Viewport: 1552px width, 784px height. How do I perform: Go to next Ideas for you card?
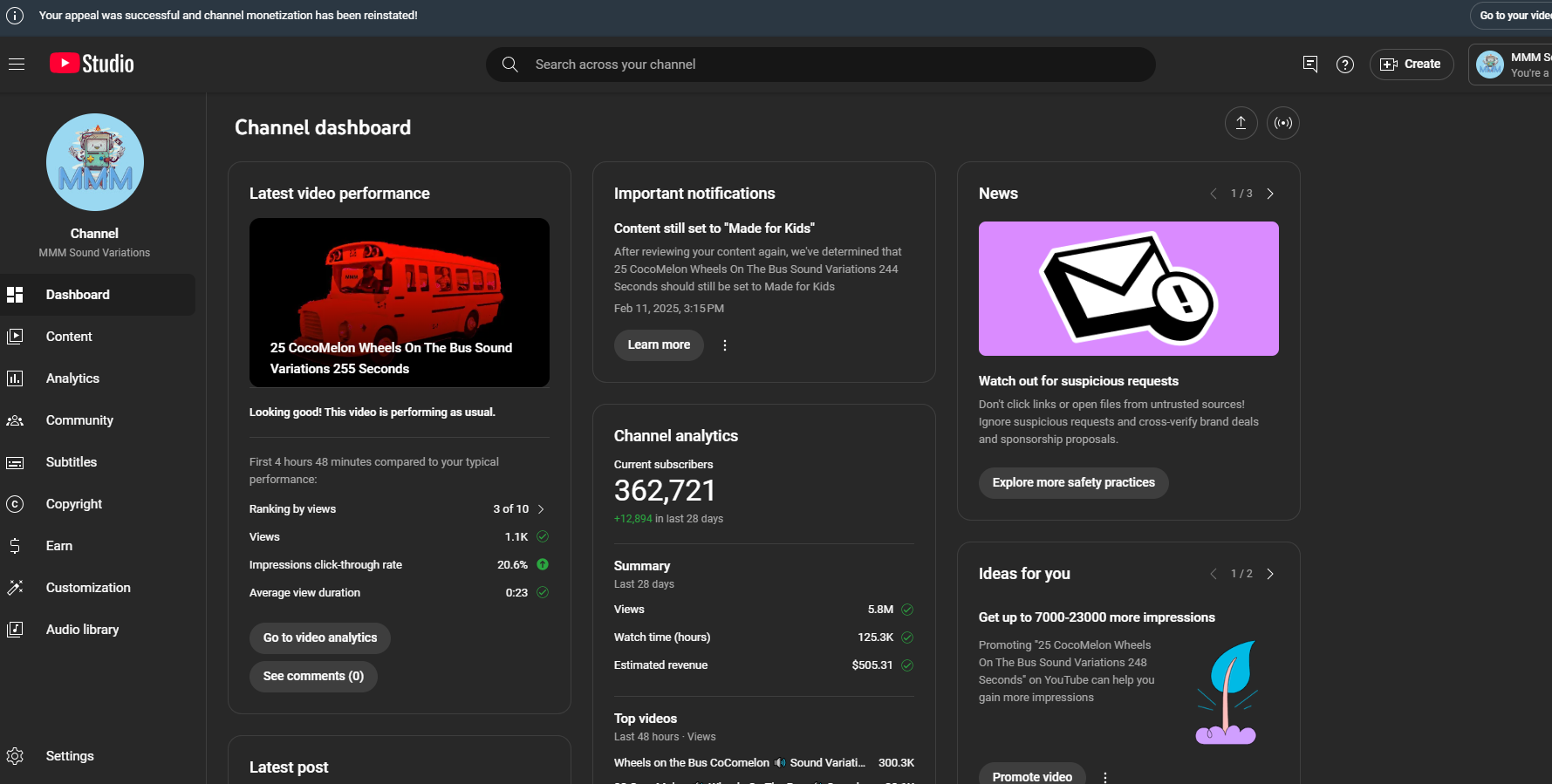click(x=1270, y=574)
